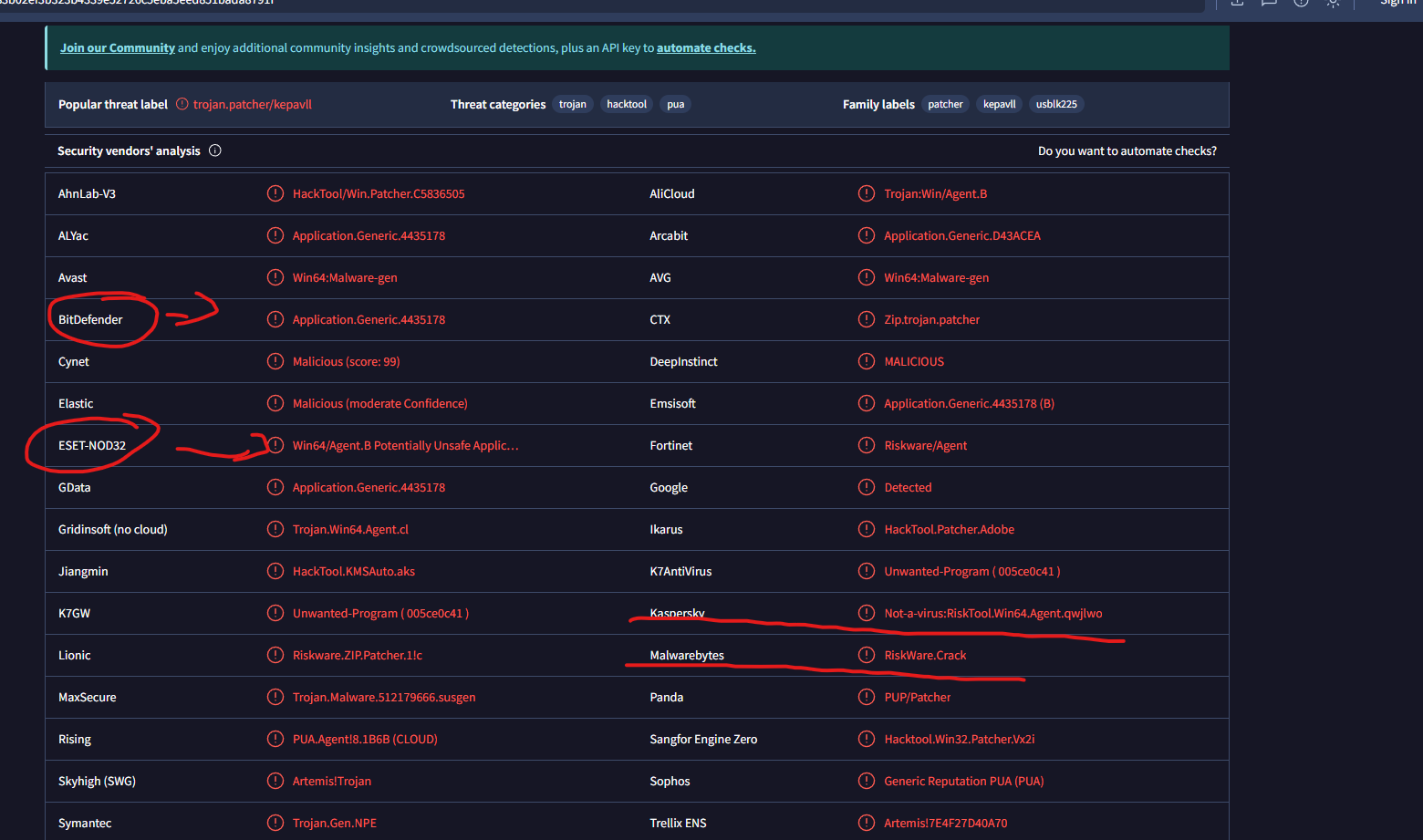Click the Jiangmin vendor name
Screen dimensions: 1423x840
(83, 571)
